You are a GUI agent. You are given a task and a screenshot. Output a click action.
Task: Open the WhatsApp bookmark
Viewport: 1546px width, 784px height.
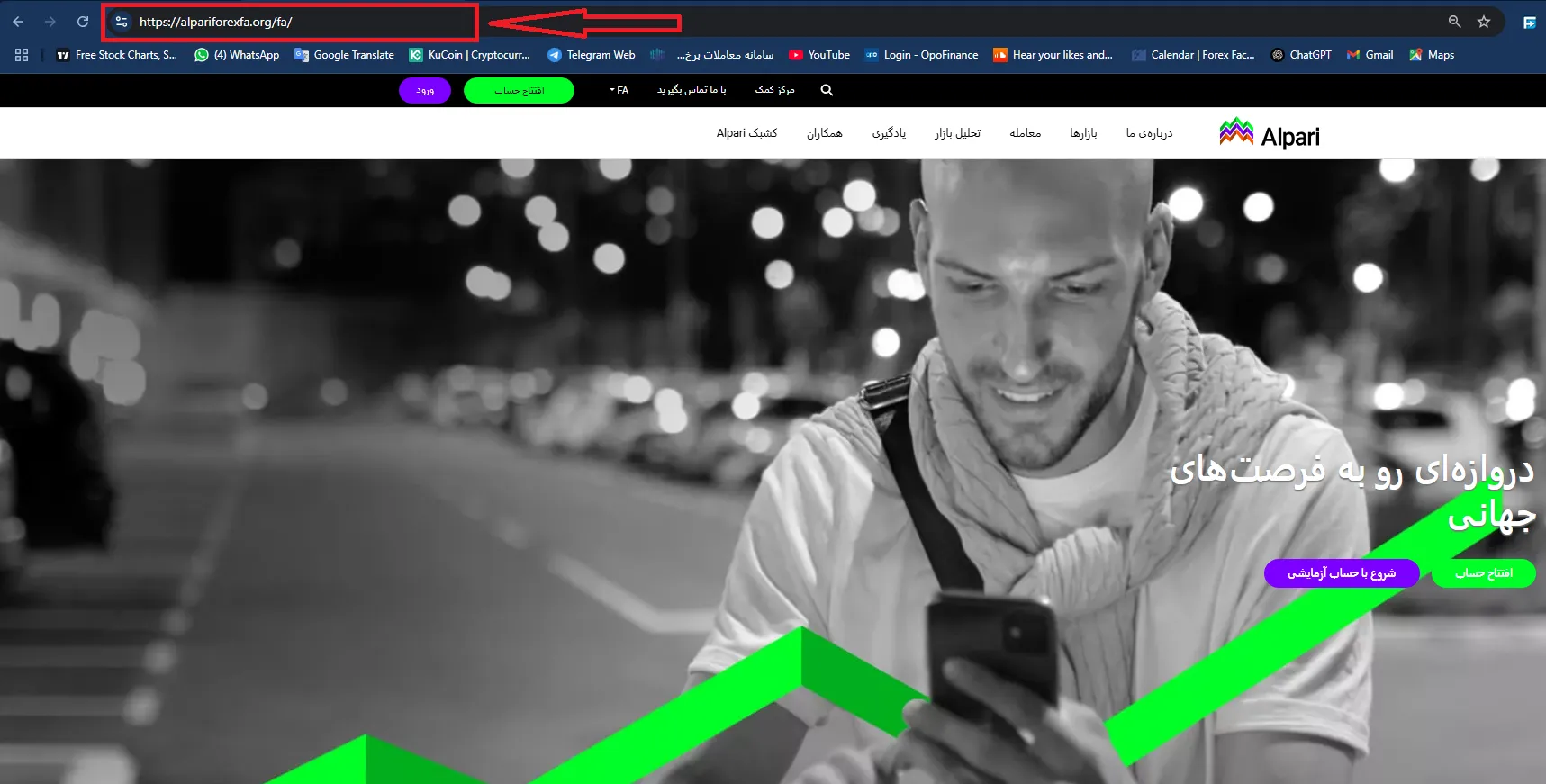pyautogui.click(x=237, y=55)
